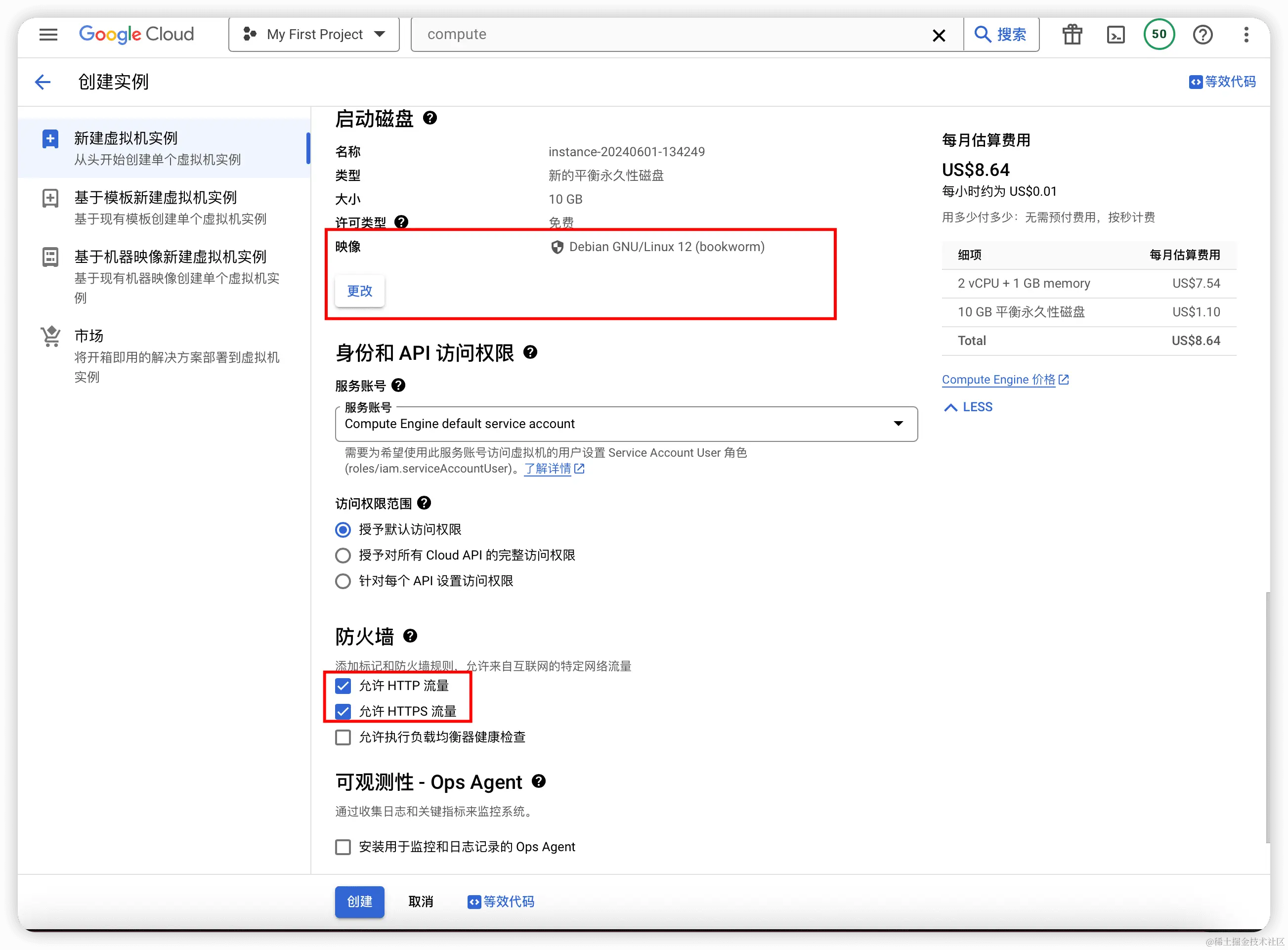Click the back arrow beside 创建实例

(x=43, y=82)
